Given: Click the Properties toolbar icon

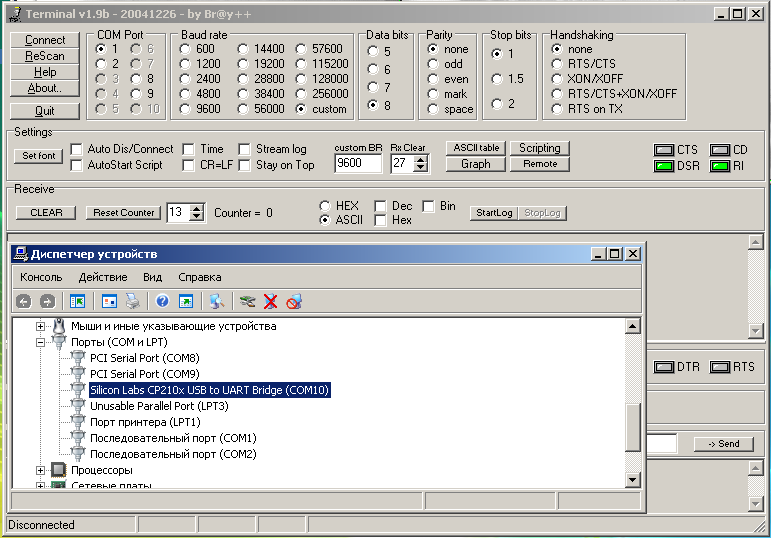Looking at the screenshot, I should (110, 301).
